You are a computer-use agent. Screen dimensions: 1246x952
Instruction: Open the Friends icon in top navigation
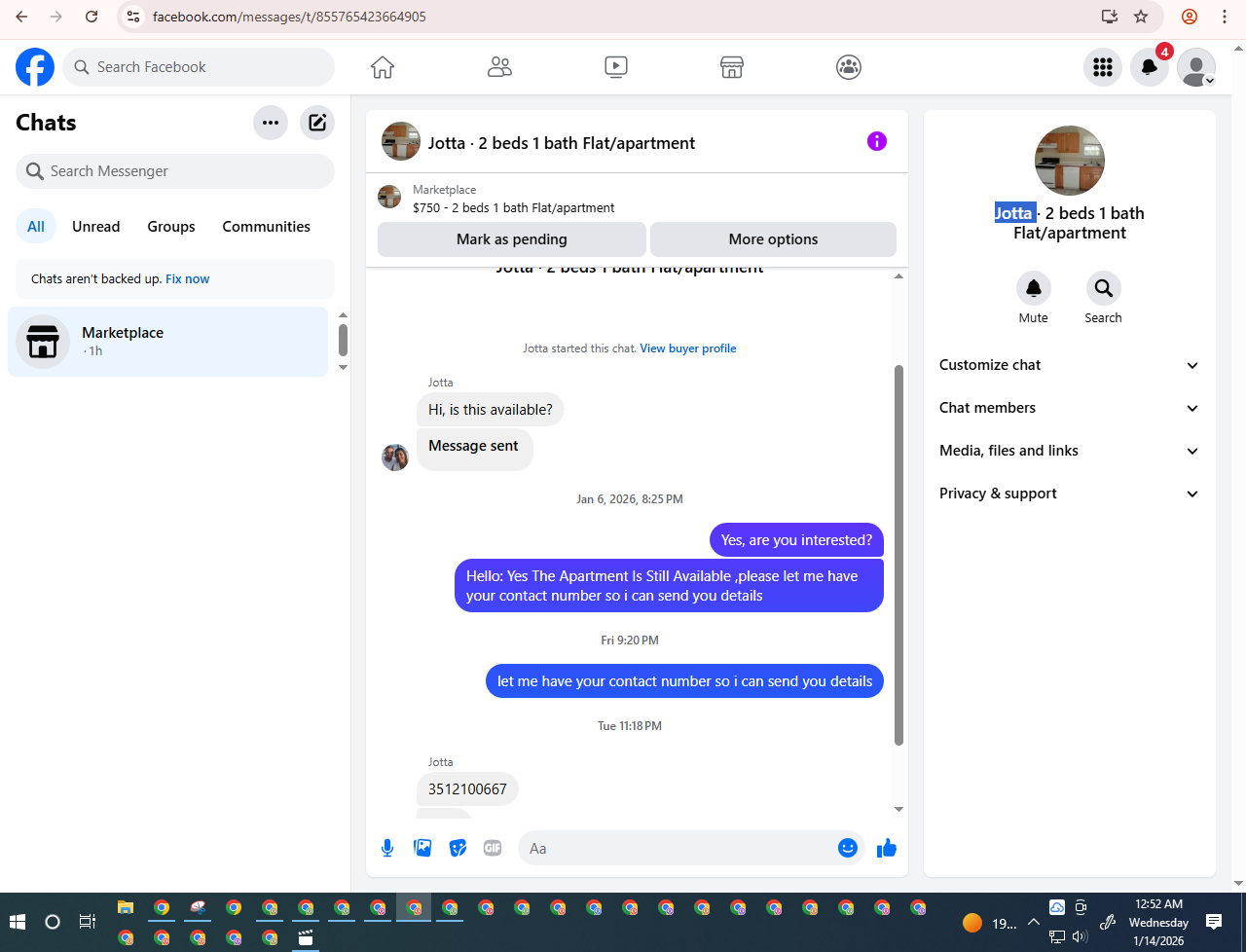tap(499, 67)
